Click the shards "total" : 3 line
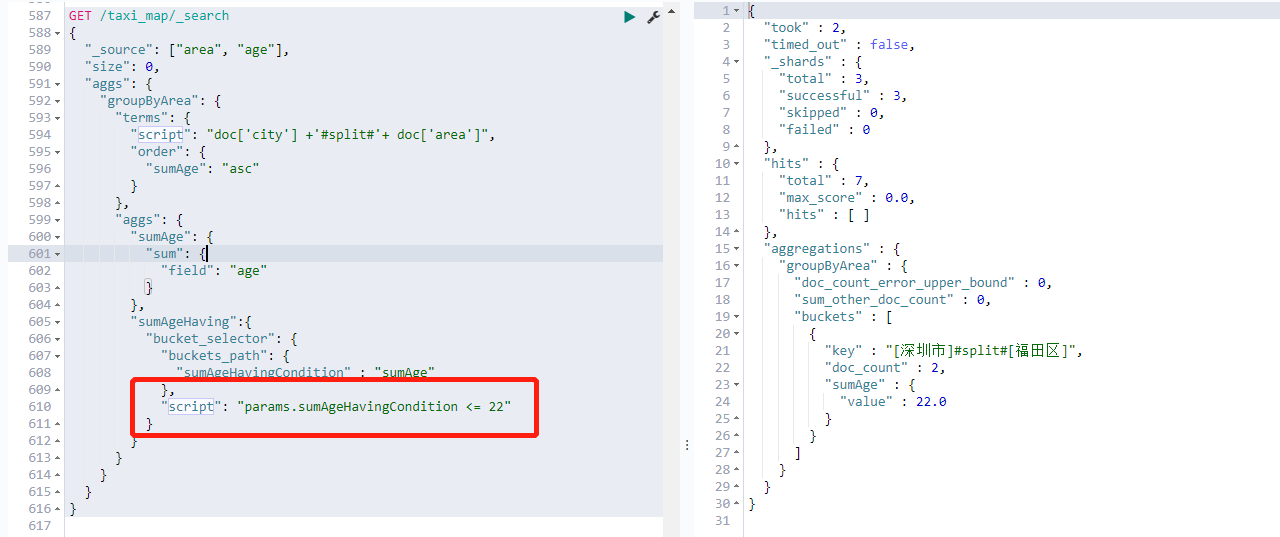Screen dimensions: 1280x537 825,78
